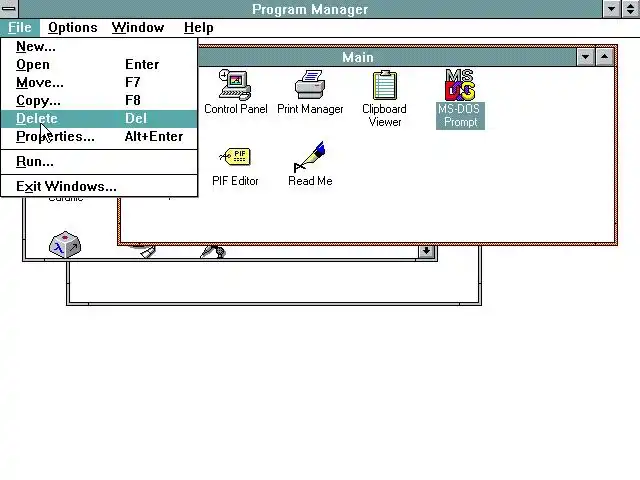Click the Main window title bar
The height and width of the screenshot is (480, 640).
click(387, 57)
